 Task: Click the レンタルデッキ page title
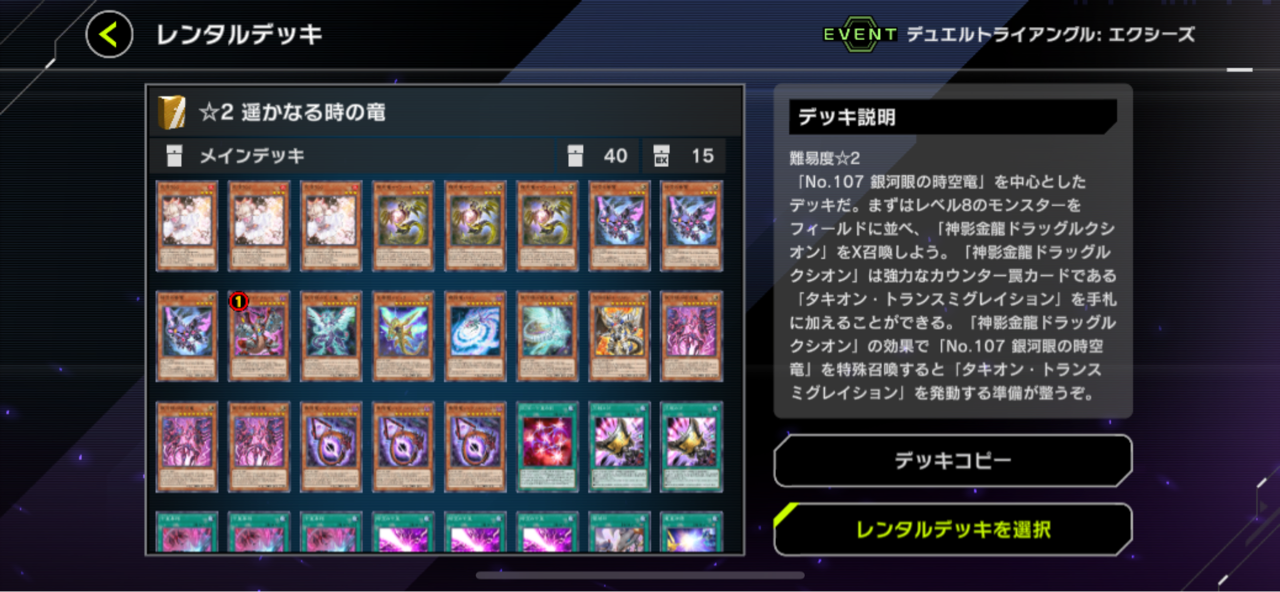coord(239,35)
